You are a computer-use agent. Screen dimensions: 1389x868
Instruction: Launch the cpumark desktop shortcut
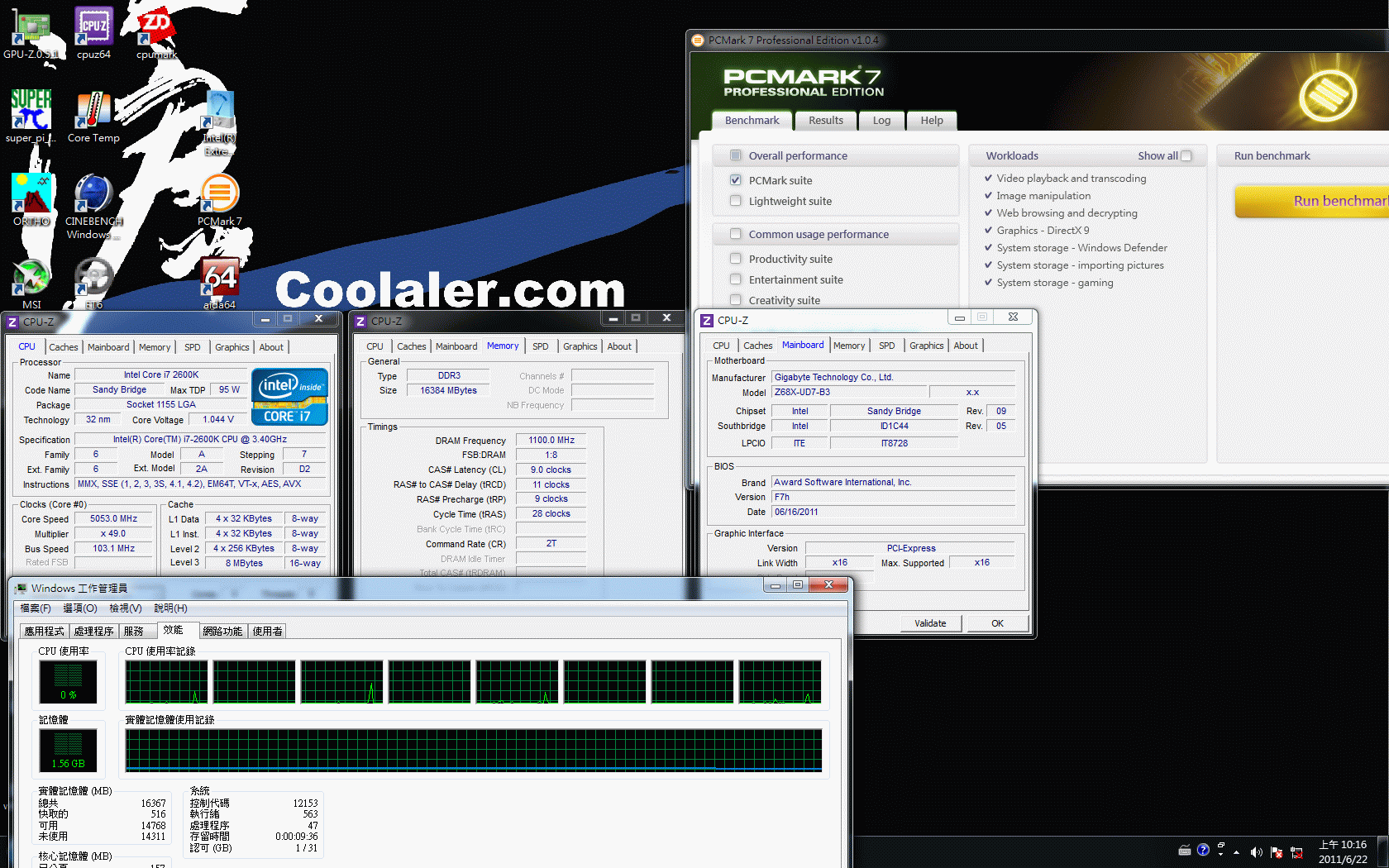pos(157,33)
